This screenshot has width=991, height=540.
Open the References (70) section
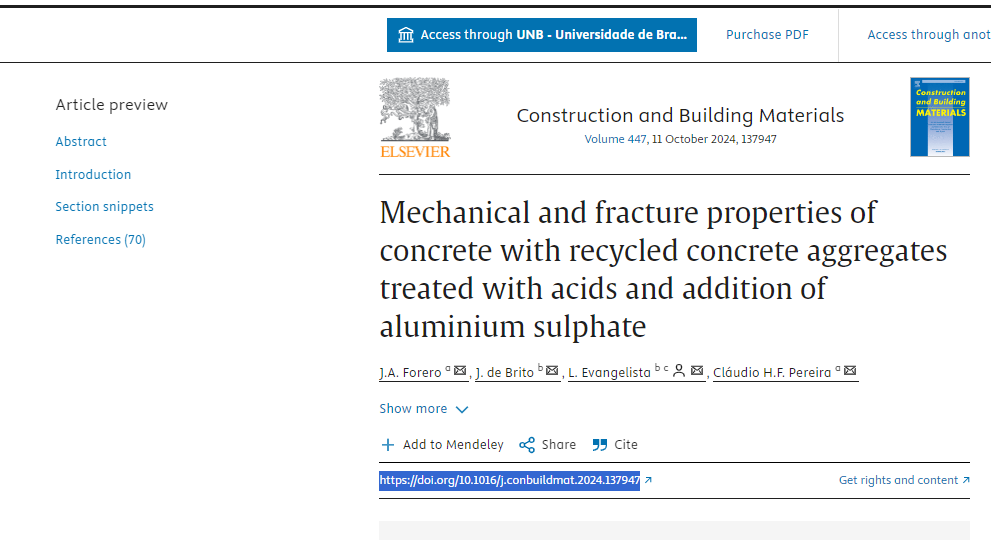coord(101,240)
